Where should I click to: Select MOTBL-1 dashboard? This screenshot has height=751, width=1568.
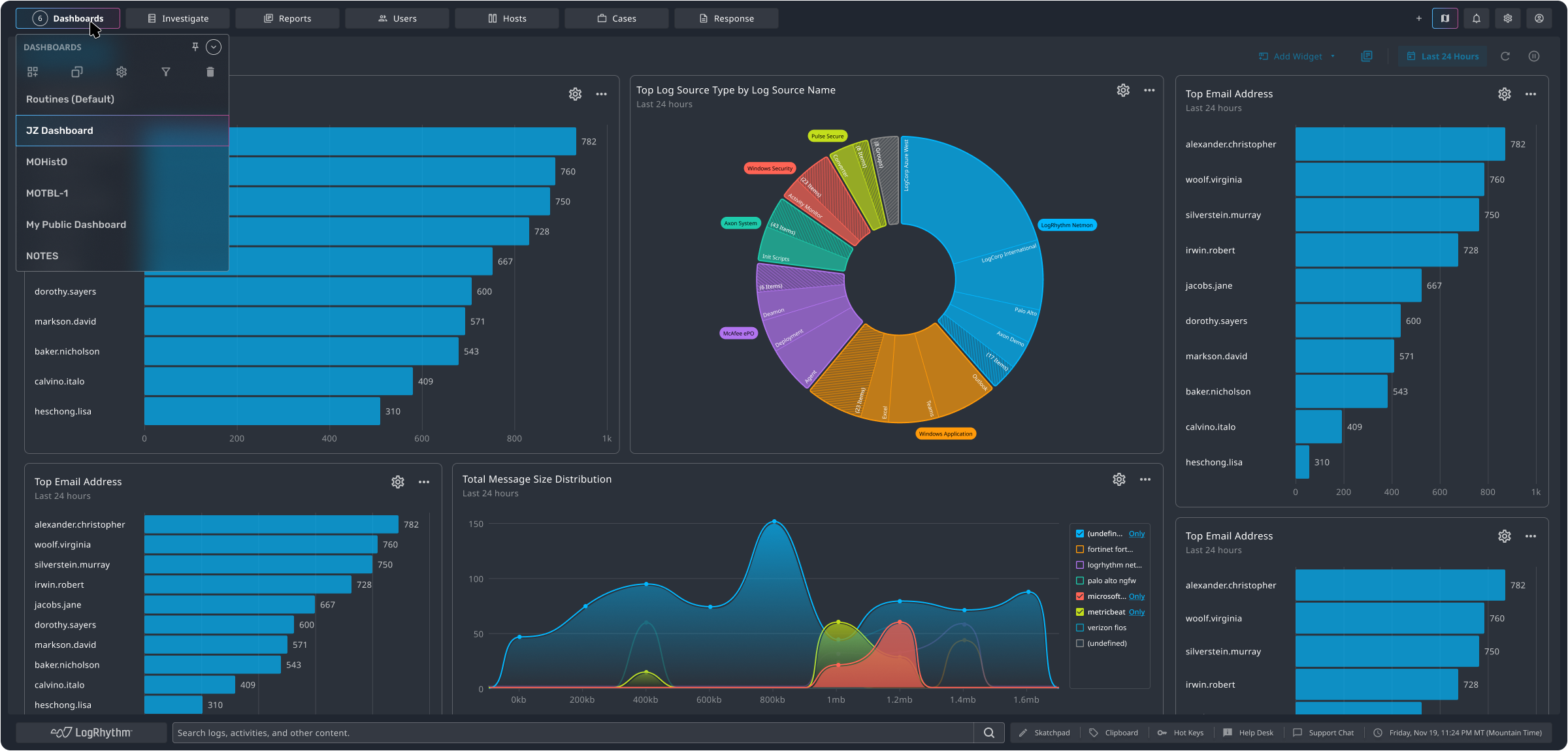tap(122, 193)
